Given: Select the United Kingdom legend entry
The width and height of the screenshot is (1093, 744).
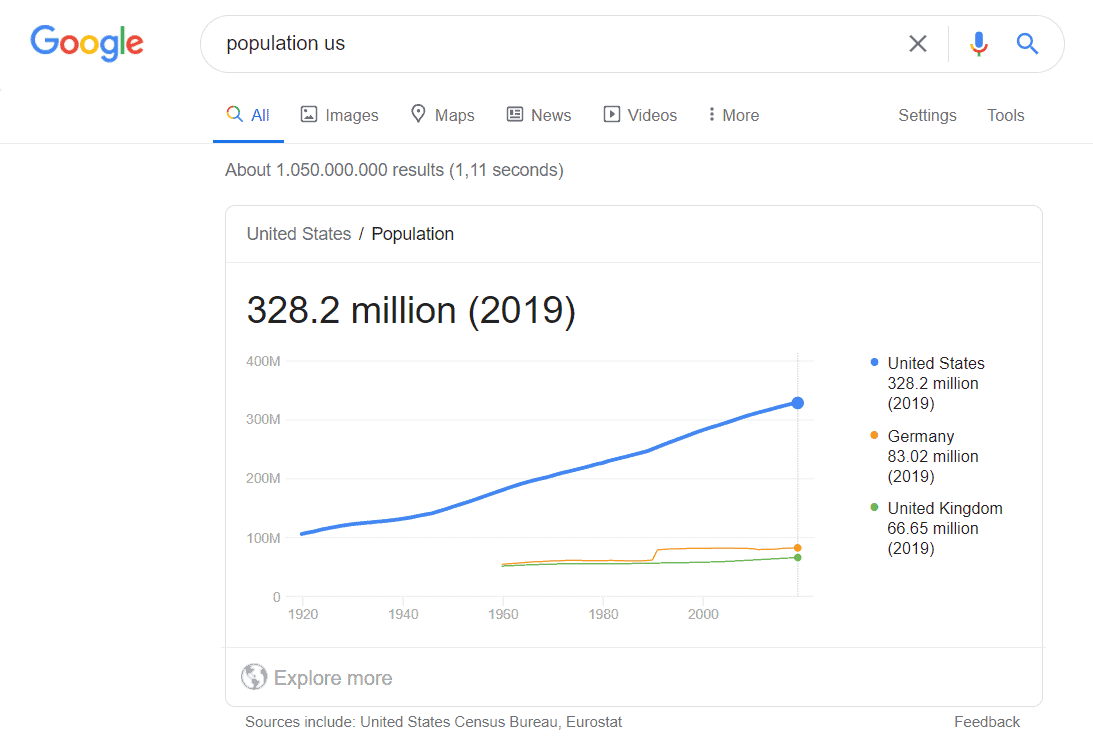Looking at the screenshot, I should pyautogui.click(x=945, y=508).
